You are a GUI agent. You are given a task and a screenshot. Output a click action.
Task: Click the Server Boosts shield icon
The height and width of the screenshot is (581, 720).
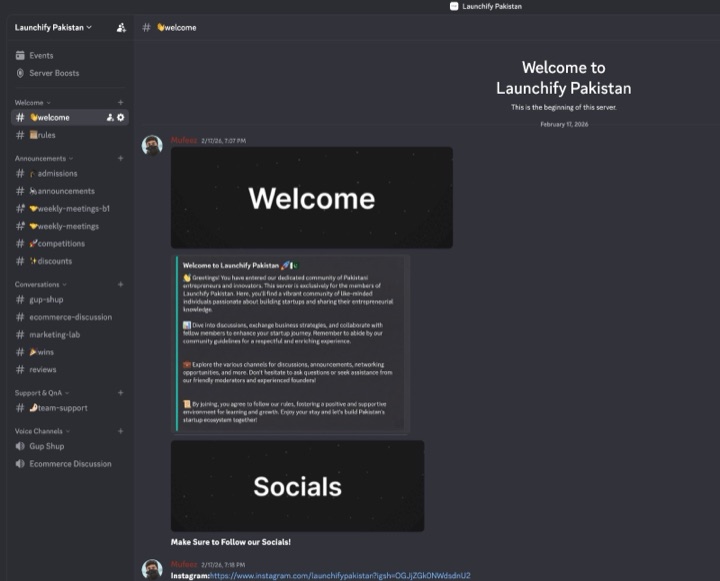(20, 73)
